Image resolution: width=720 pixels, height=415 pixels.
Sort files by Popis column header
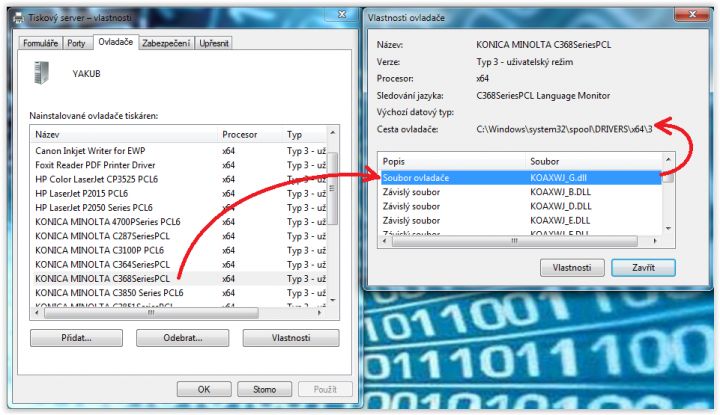(451, 162)
